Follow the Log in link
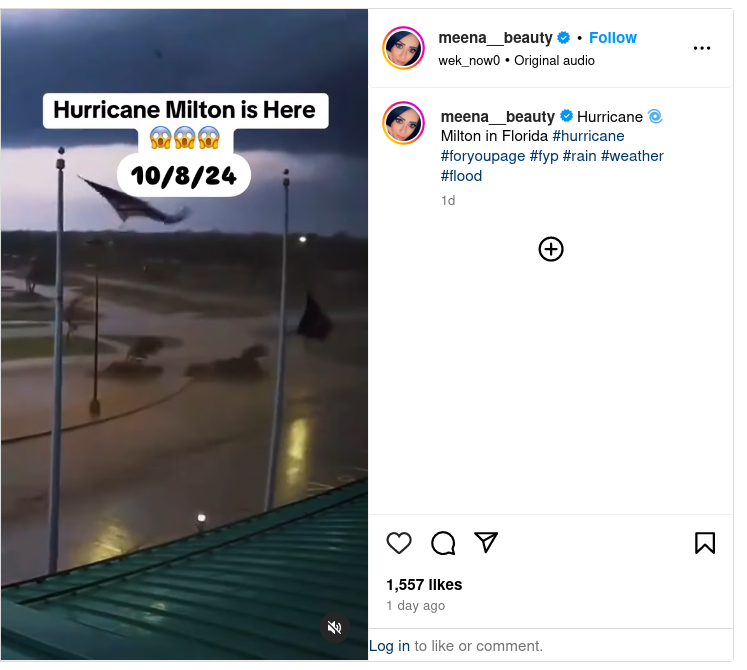The width and height of the screenshot is (747, 670). pos(389,646)
